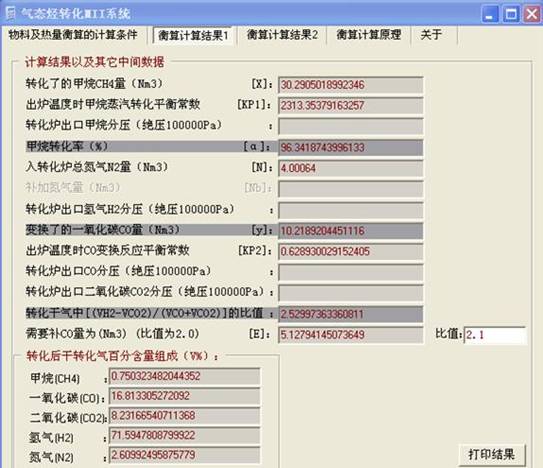Image resolution: width=543 pixels, height=468 pixels.
Task: Open the 衡算计算原理 tab
Action: click(369, 35)
